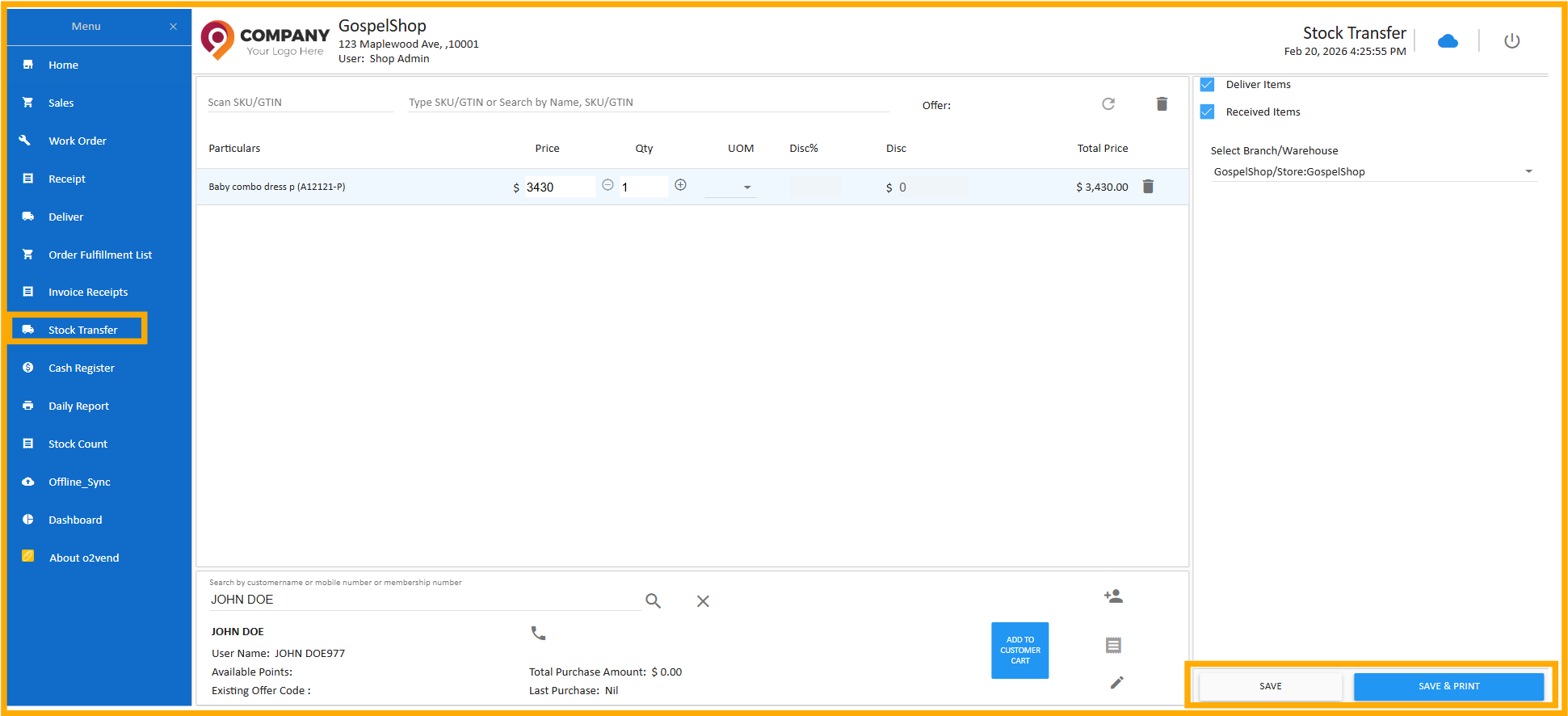The height and width of the screenshot is (716, 1568).
Task: Click the add new customer icon
Action: click(1113, 596)
